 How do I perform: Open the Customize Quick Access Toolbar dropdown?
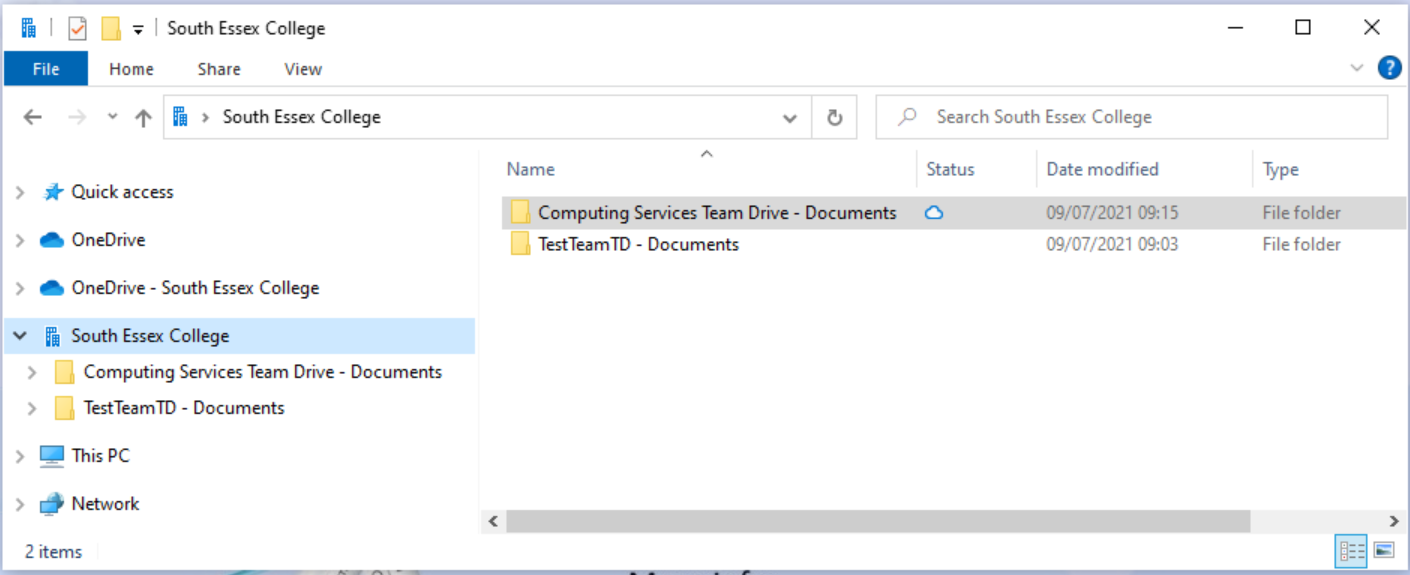pos(138,29)
